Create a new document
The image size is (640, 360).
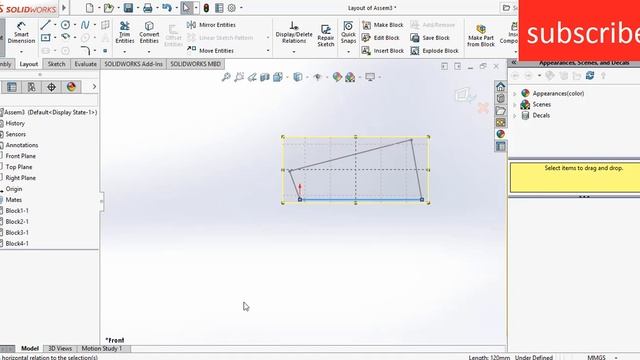(89, 8)
